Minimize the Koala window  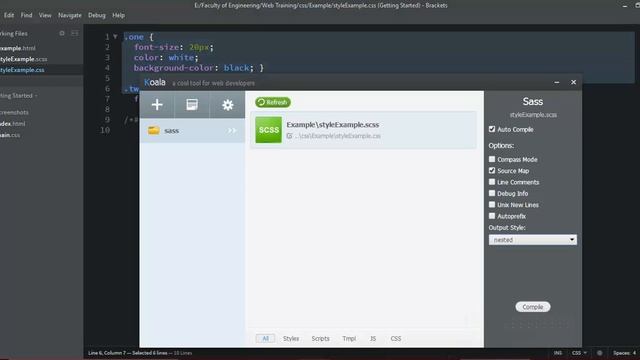(557, 82)
